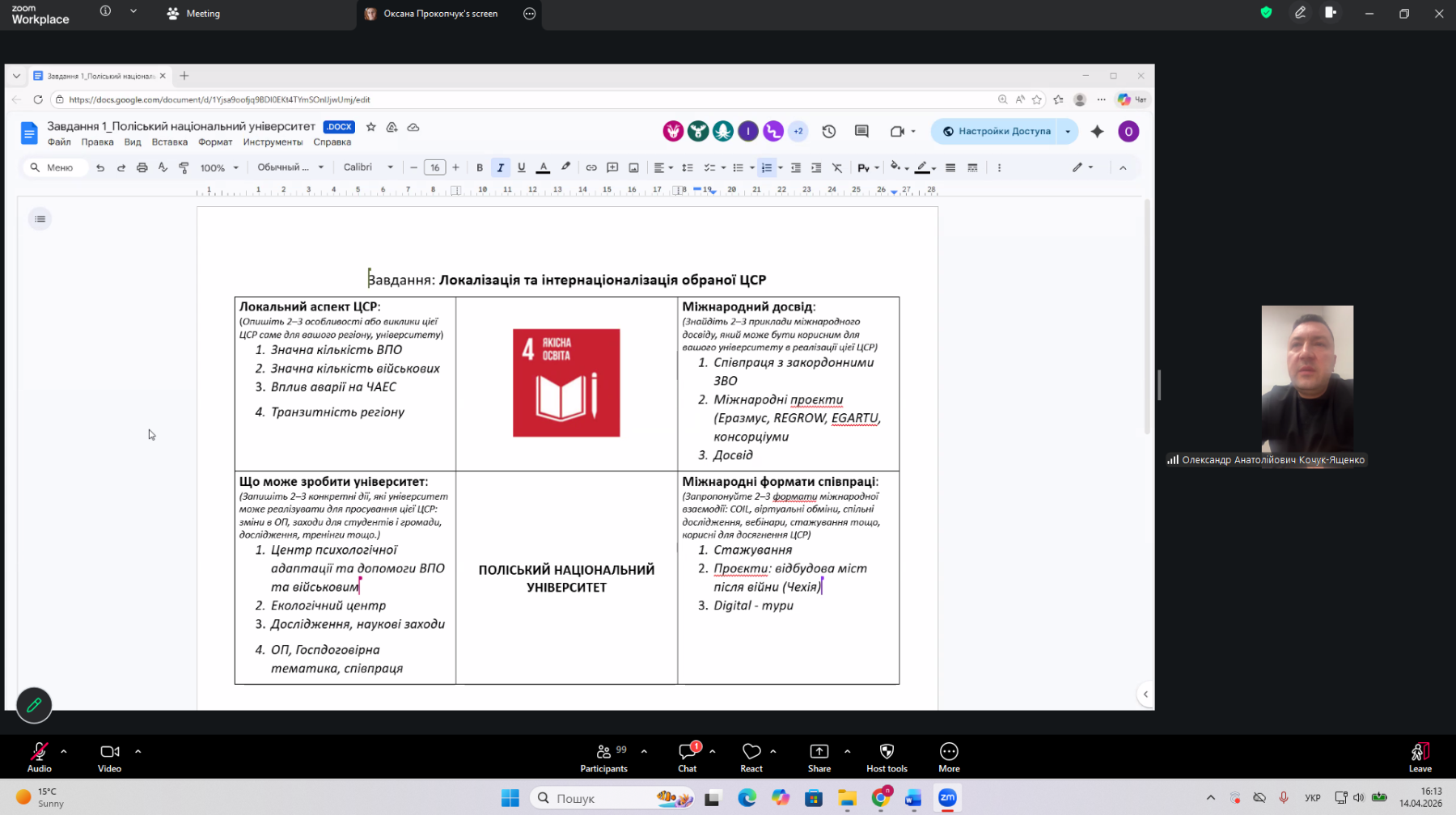Open the Вставка menu
1456x815 pixels.
(x=170, y=142)
